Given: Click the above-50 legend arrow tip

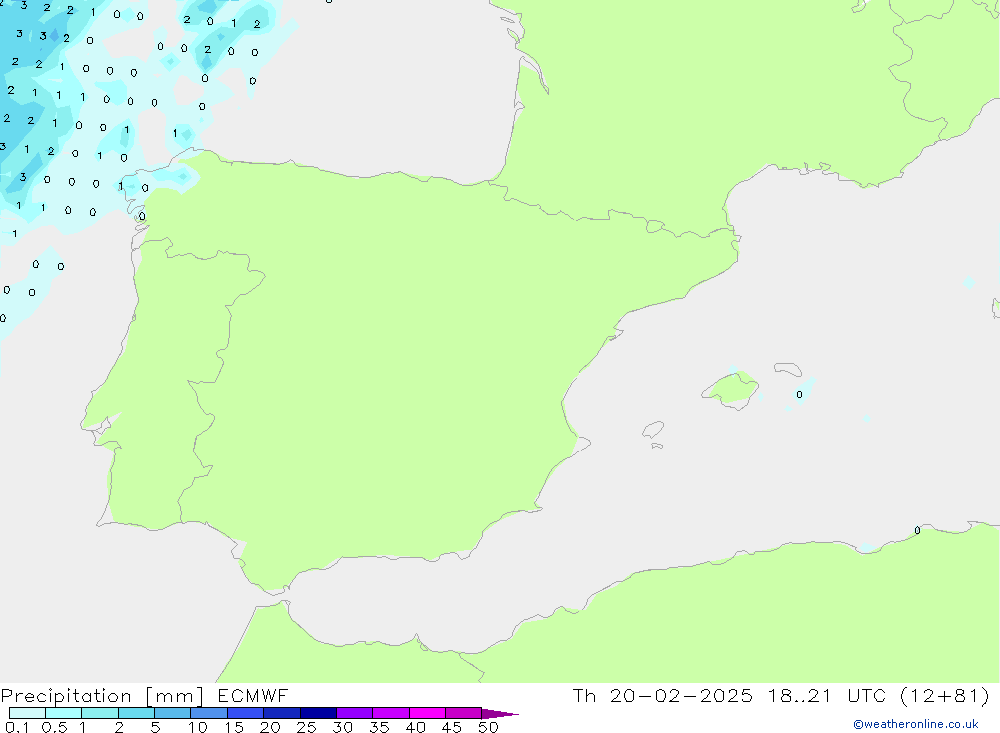Looking at the screenshot, I should [501, 714].
